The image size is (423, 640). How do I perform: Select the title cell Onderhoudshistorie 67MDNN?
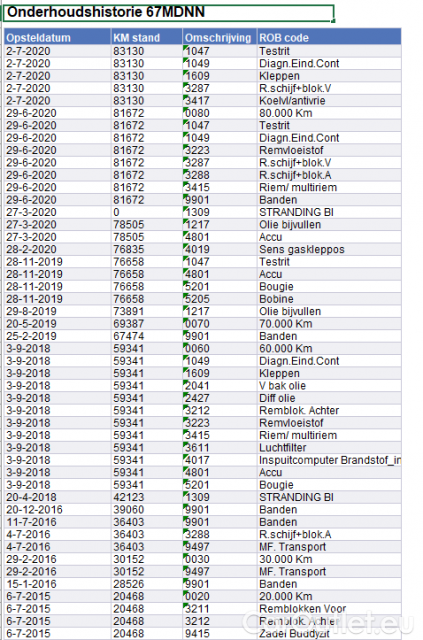169,13
